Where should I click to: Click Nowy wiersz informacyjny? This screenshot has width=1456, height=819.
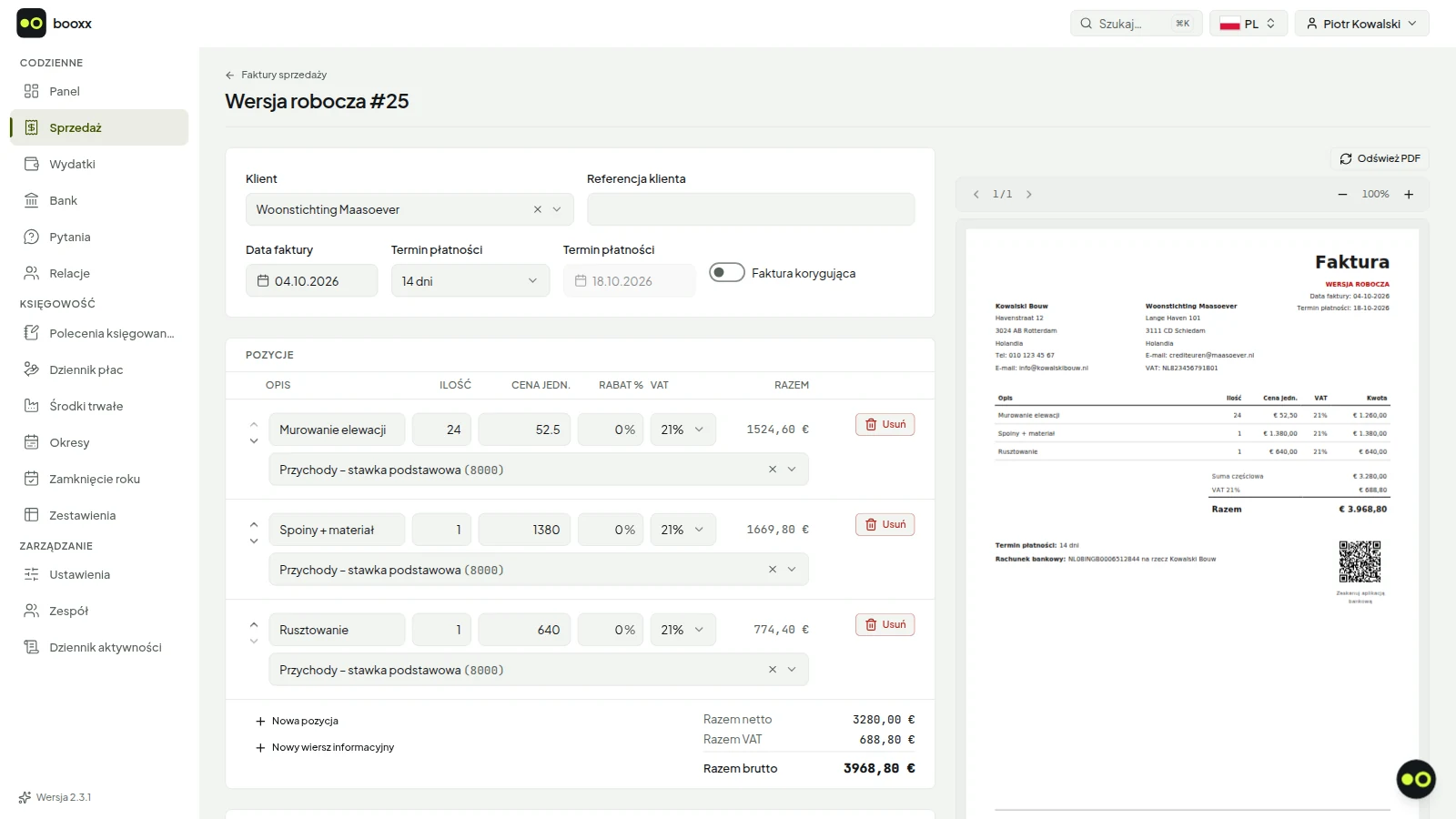point(325,747)
